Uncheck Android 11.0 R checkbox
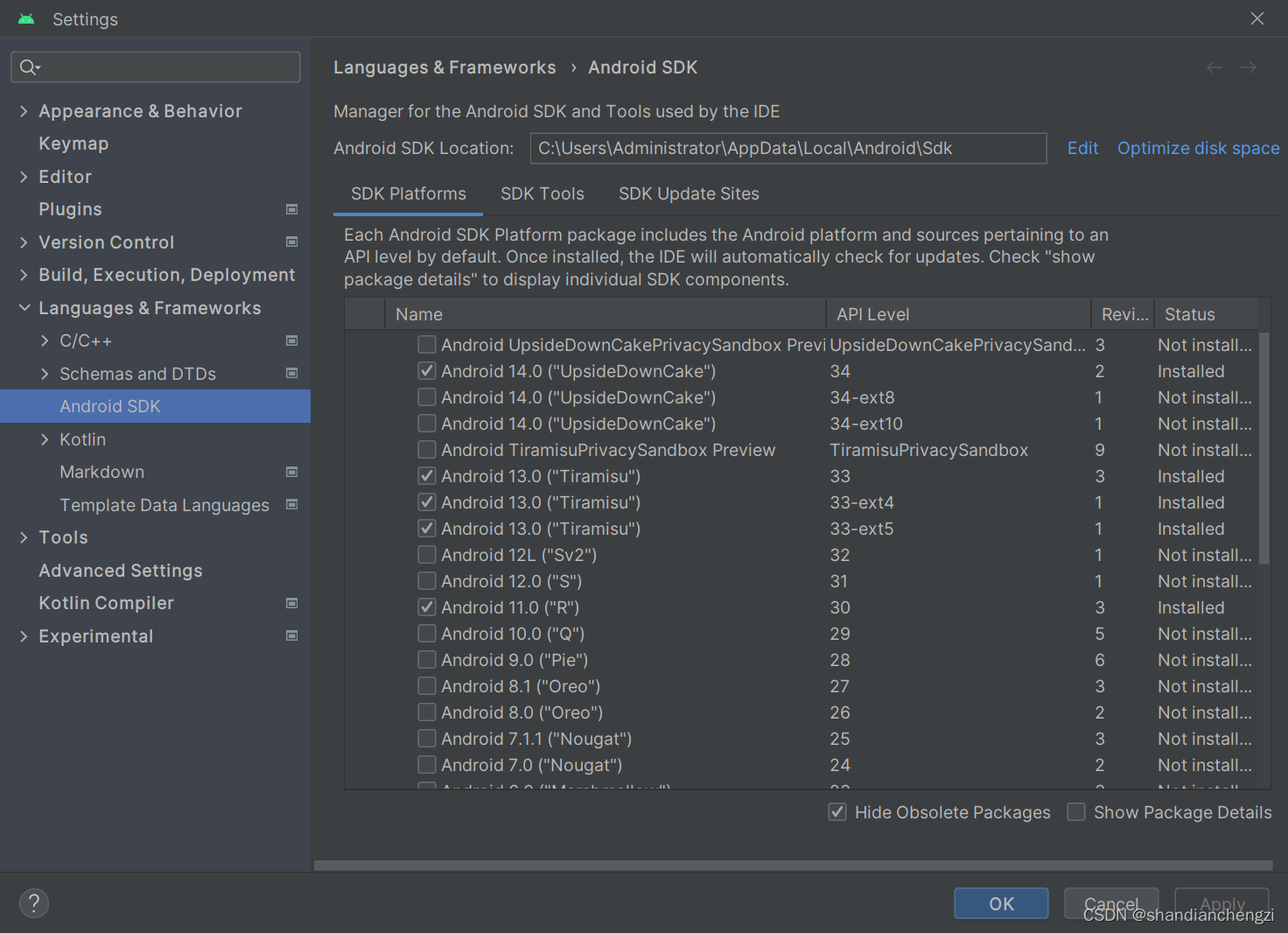 coord(427,607)
